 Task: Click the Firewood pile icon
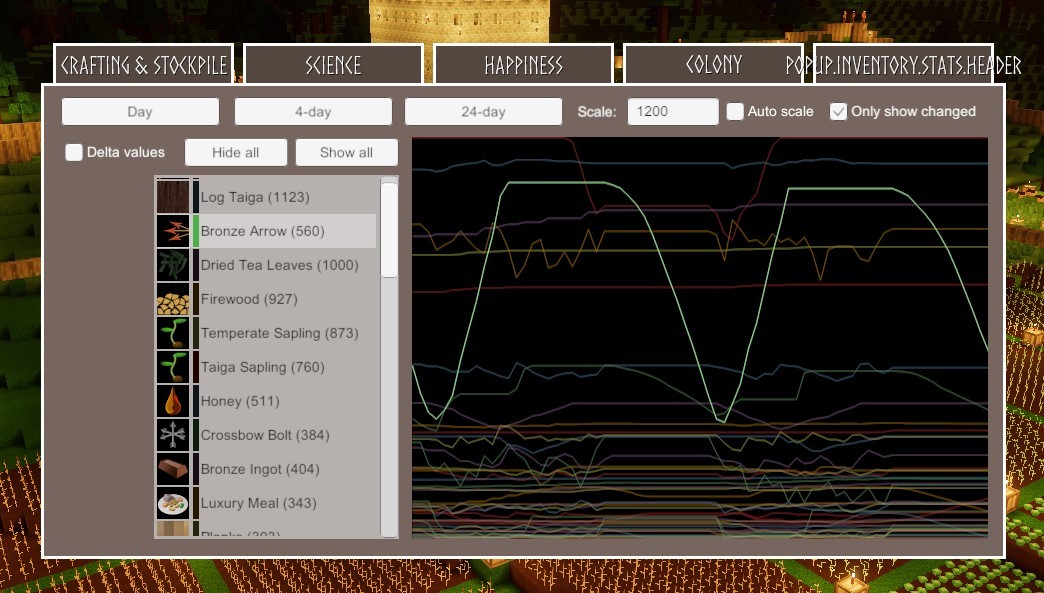[173, 299]
